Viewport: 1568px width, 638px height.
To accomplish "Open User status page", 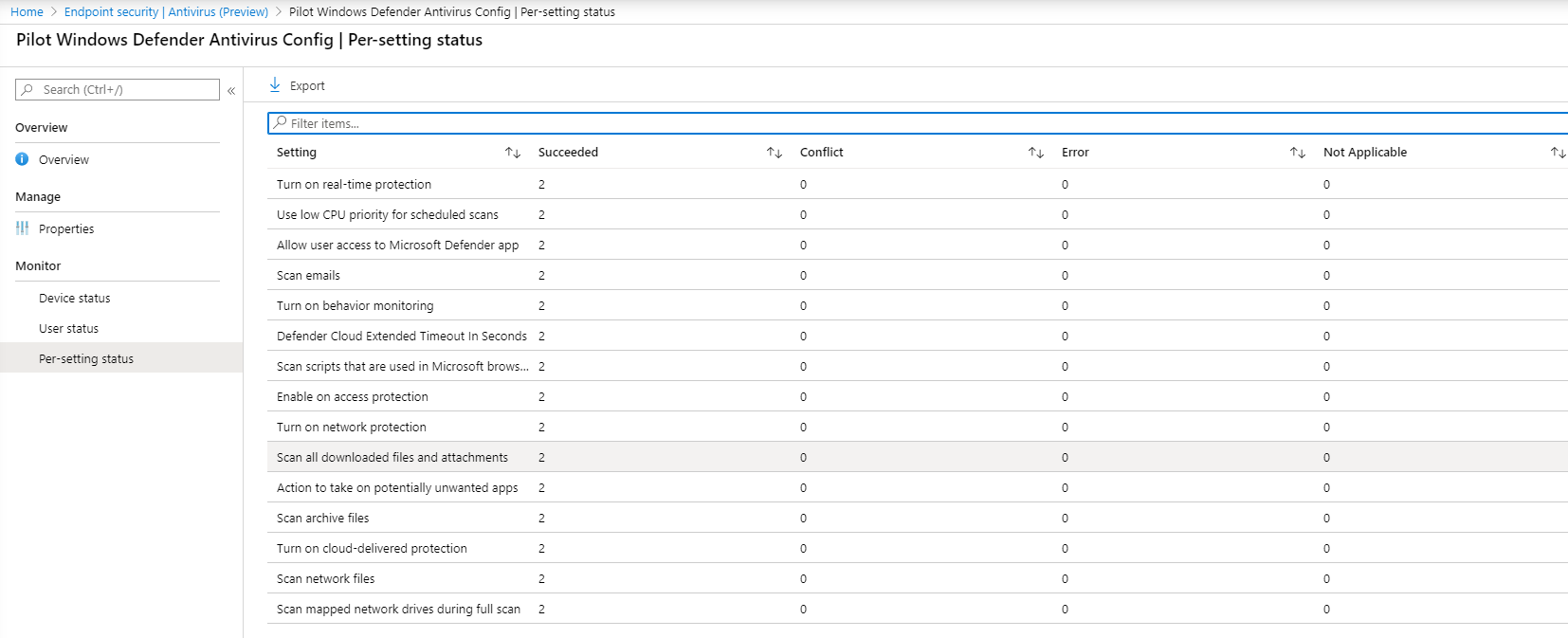I will [x=69, y=329].
